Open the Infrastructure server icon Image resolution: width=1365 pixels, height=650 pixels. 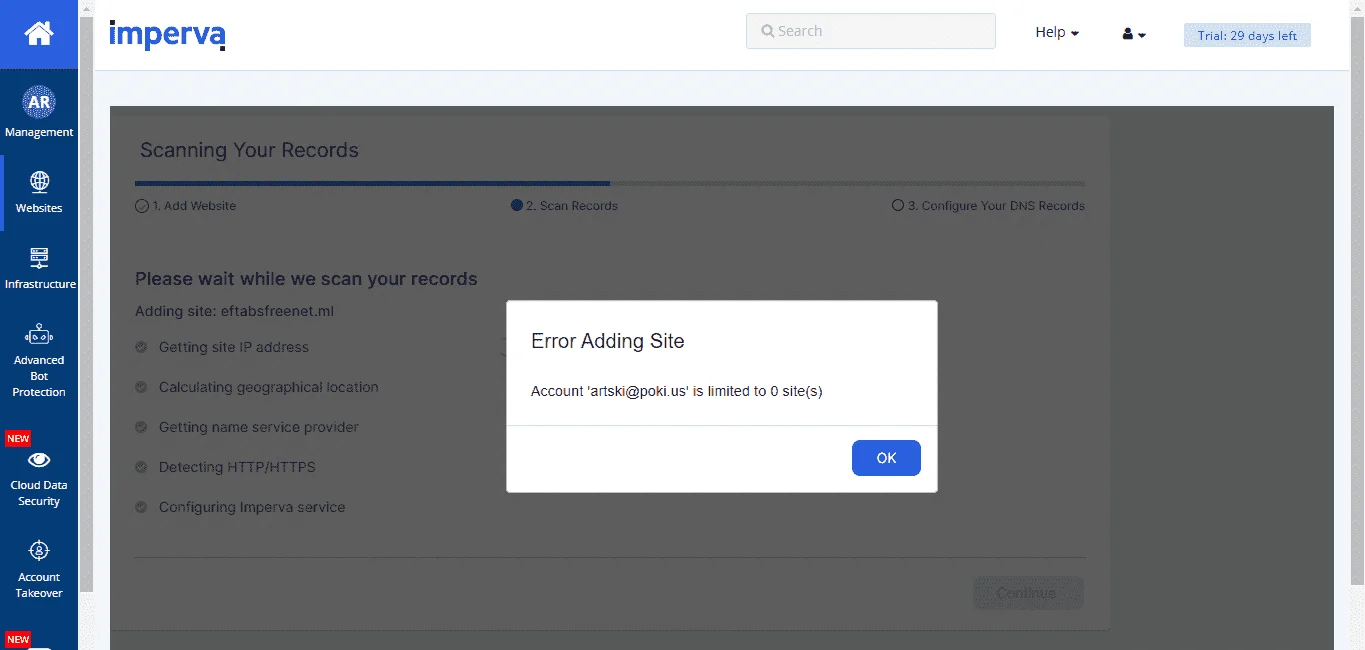39,258
